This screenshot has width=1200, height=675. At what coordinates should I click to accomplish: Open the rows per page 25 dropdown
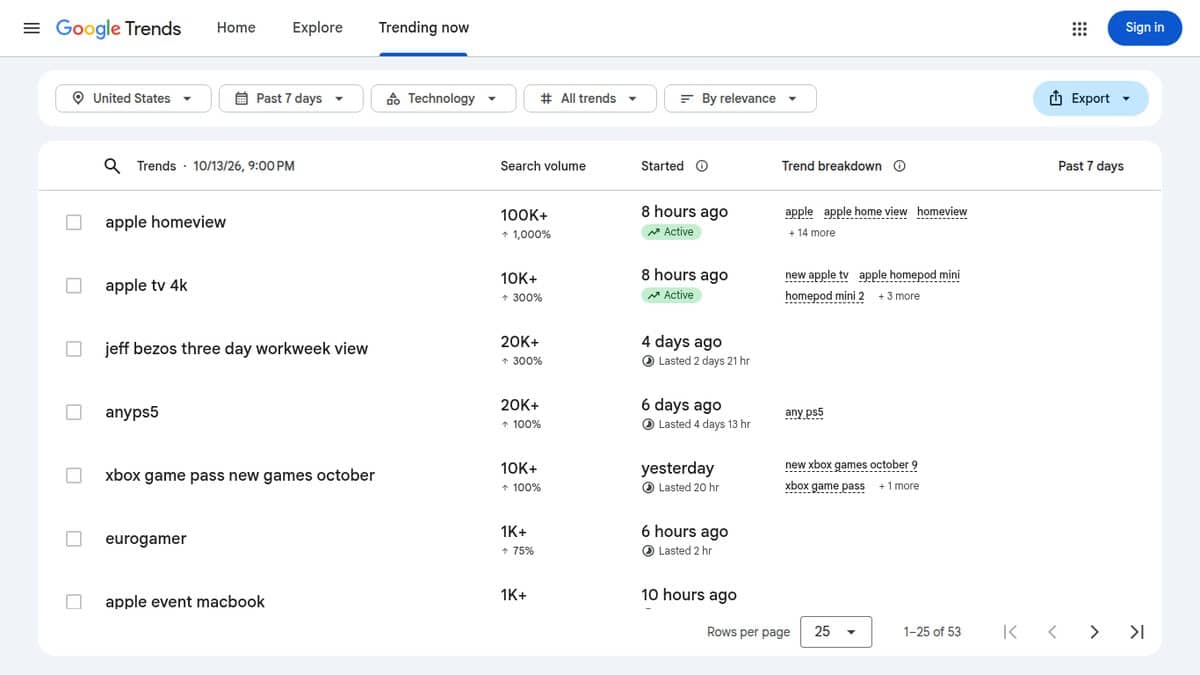pyautogui.click(x=837, y=632)
